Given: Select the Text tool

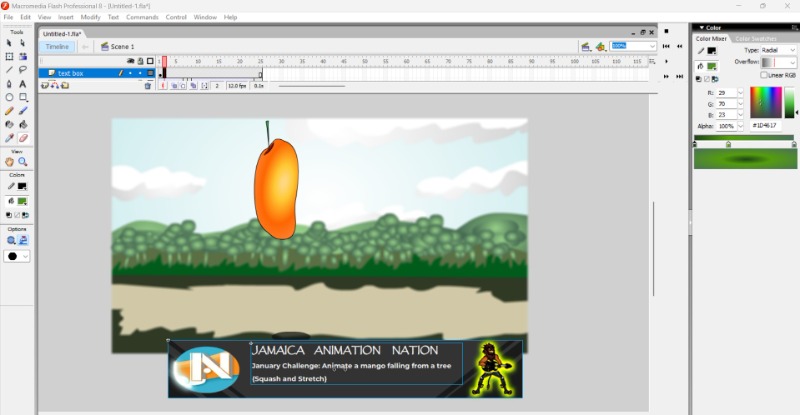Looking at the screenshot, I should [23, 84].
